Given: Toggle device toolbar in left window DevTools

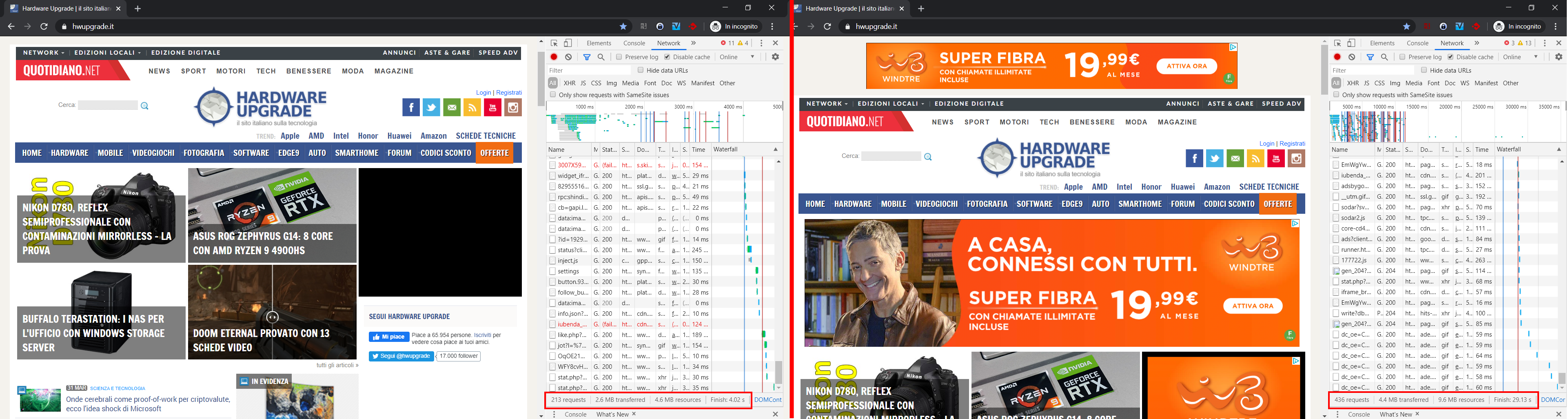Looking at the screenshot, I should (x=568, y=43).
